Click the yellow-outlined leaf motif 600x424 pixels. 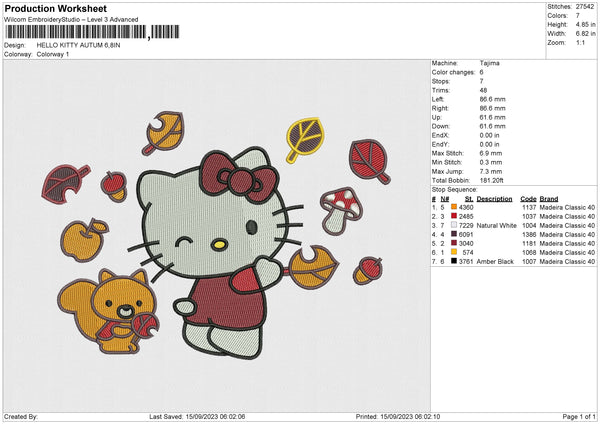tap(305, 140)
